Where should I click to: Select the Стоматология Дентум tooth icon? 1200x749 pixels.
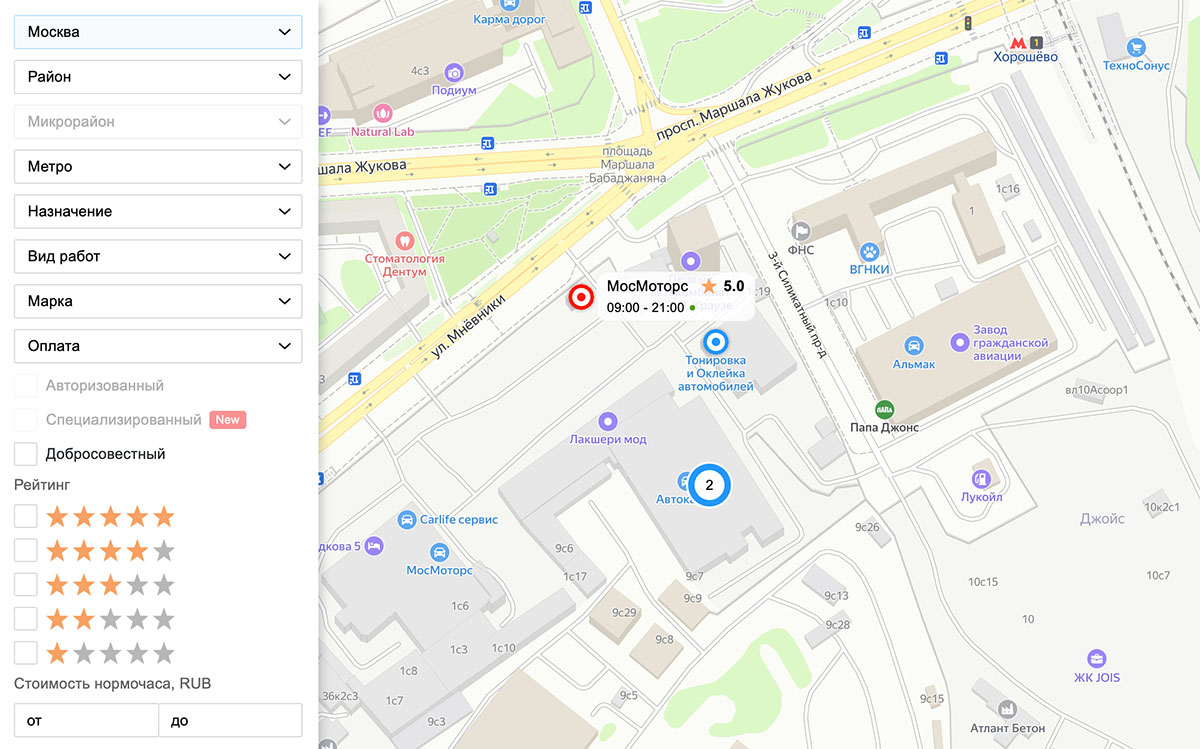click(404, 240)
